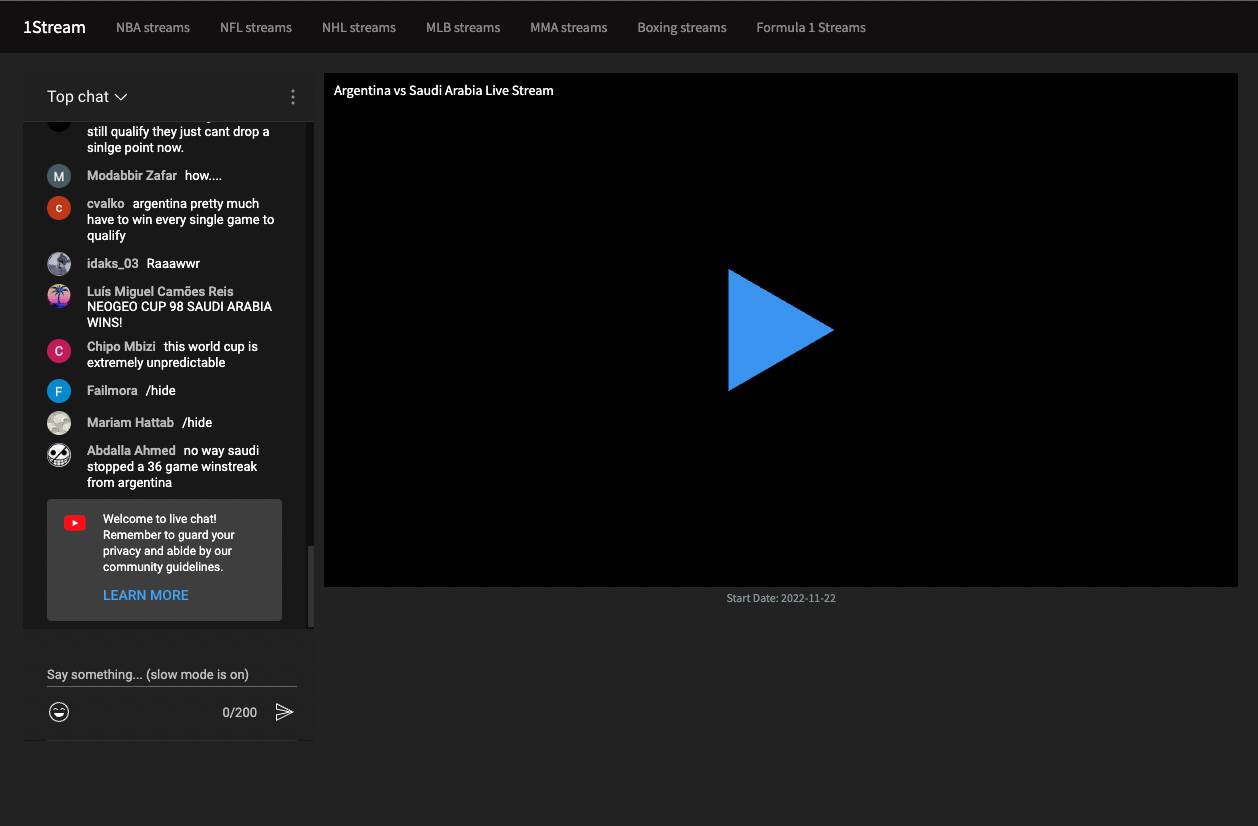
Task: Select the Say something chat input field
Action: click(x=148, y=674)
